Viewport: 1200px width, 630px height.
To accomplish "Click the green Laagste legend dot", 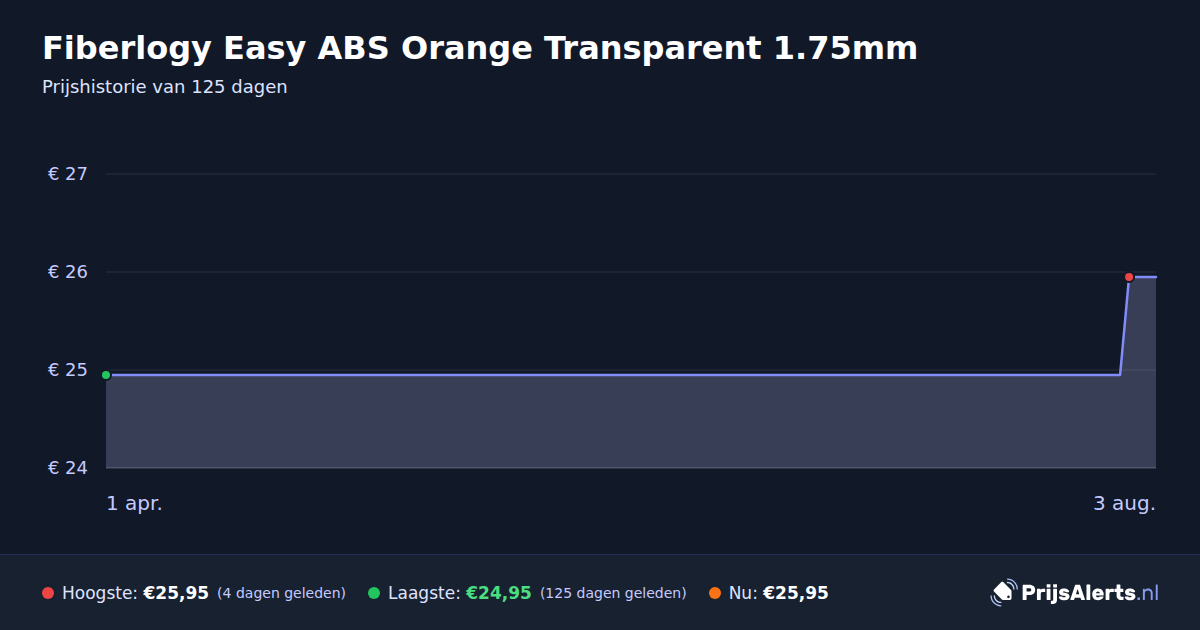I will (x=374, y=593).
